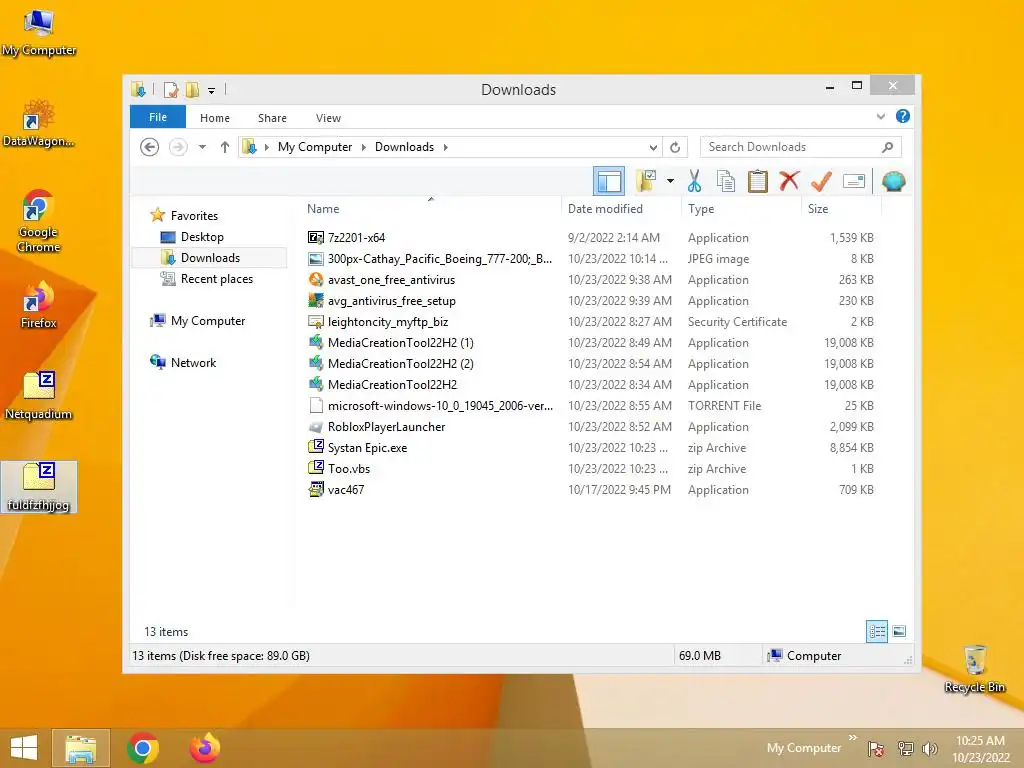Switch to the Share ribbon tab
This screenshot has width=1024, height=768.
click(x=272, y=118)
